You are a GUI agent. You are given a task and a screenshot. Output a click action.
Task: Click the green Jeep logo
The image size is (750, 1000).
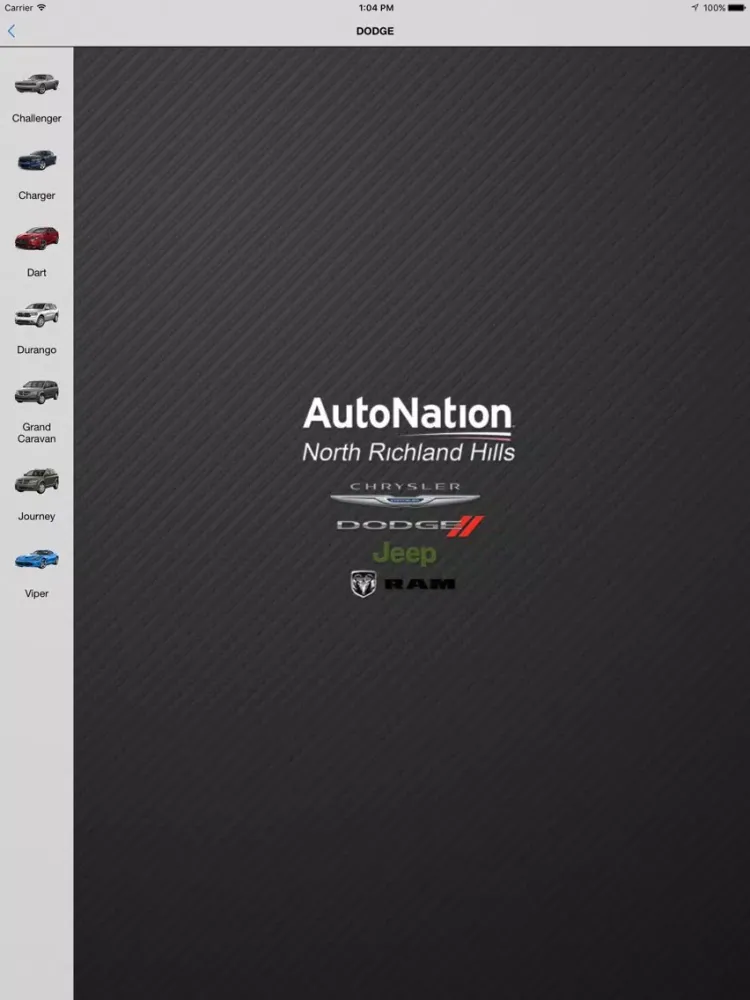[404, 554]
